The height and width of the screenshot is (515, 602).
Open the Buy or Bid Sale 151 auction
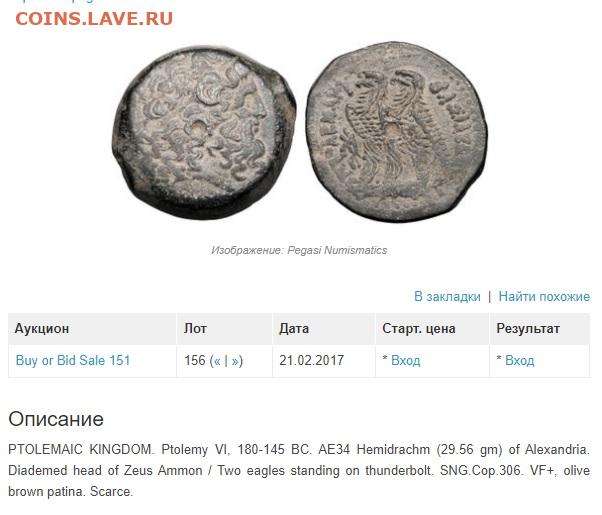73,360
